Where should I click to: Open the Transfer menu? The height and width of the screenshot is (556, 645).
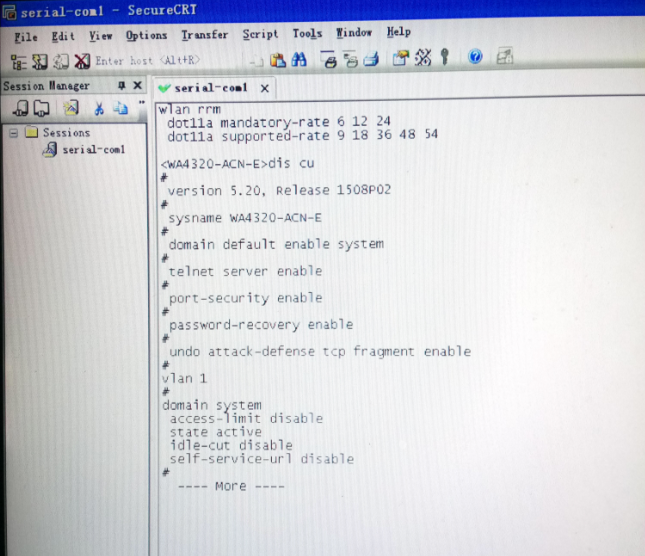tap(205, 35)
